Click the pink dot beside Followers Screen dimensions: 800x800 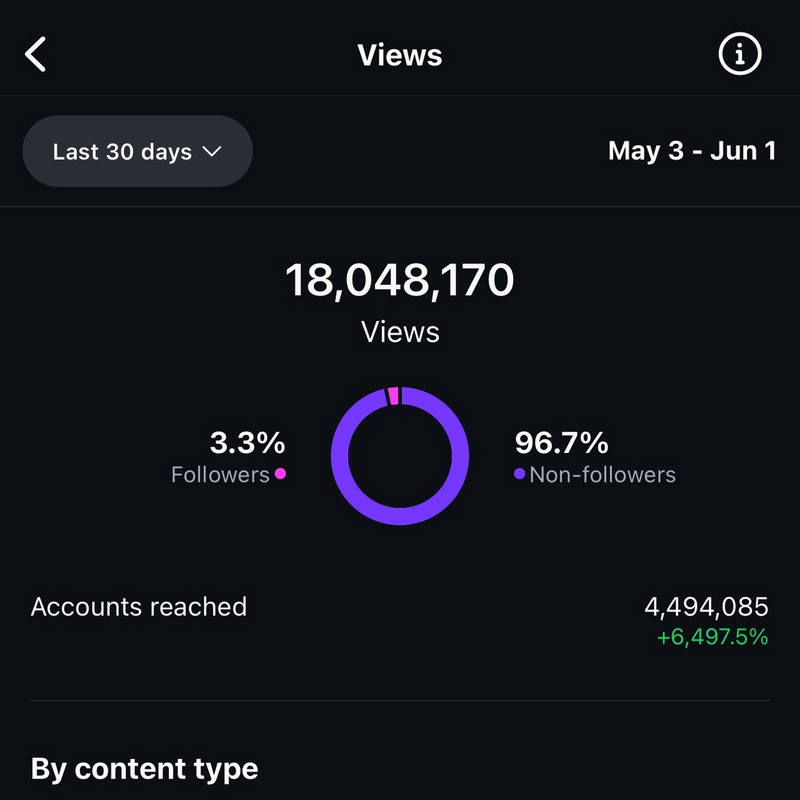280,474
